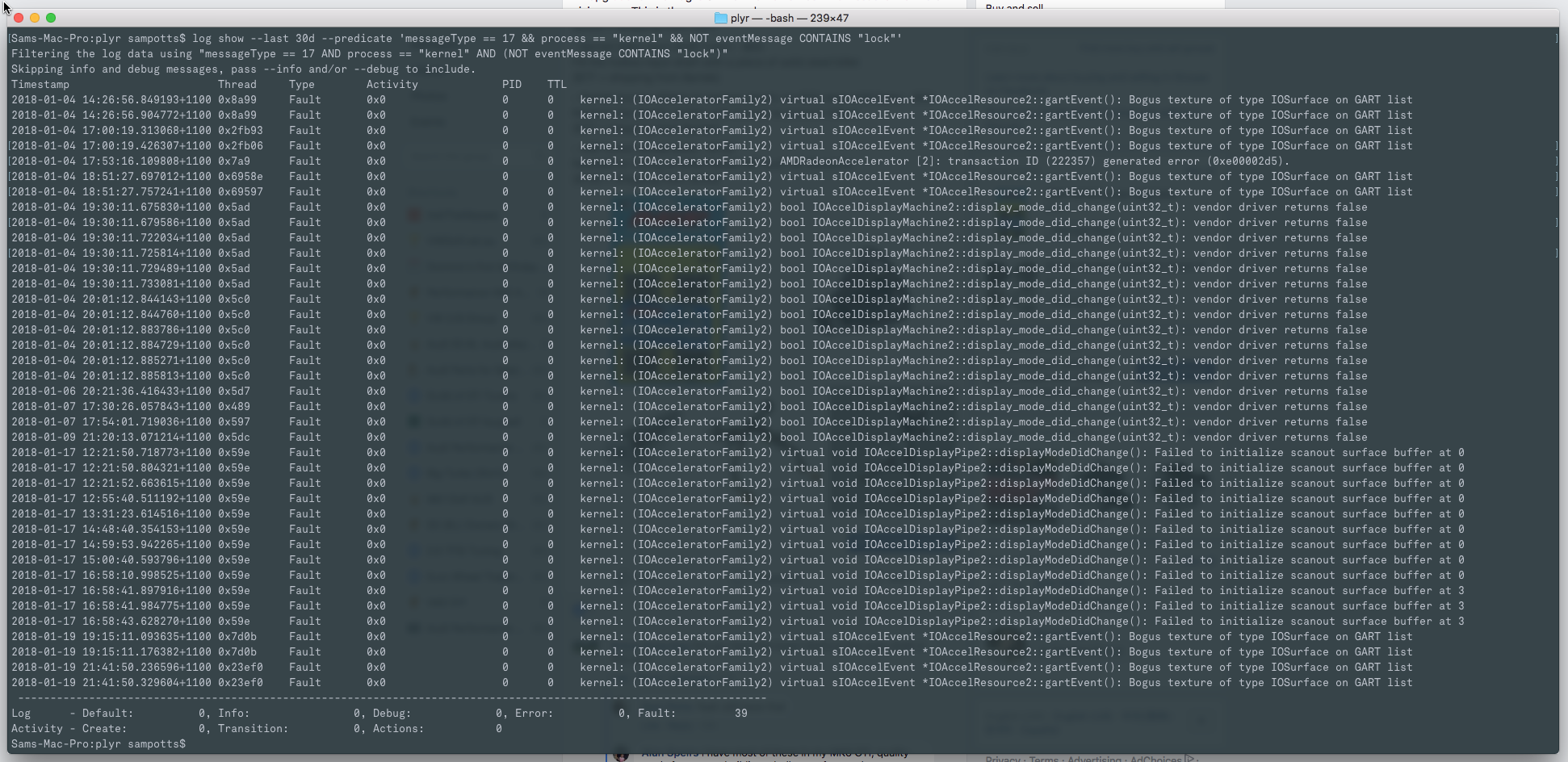Click timestamp '2018-01-04 20:01:12.885813+1100'
Viewport: 1568px width, 762px height.
(x=111, y=376)
